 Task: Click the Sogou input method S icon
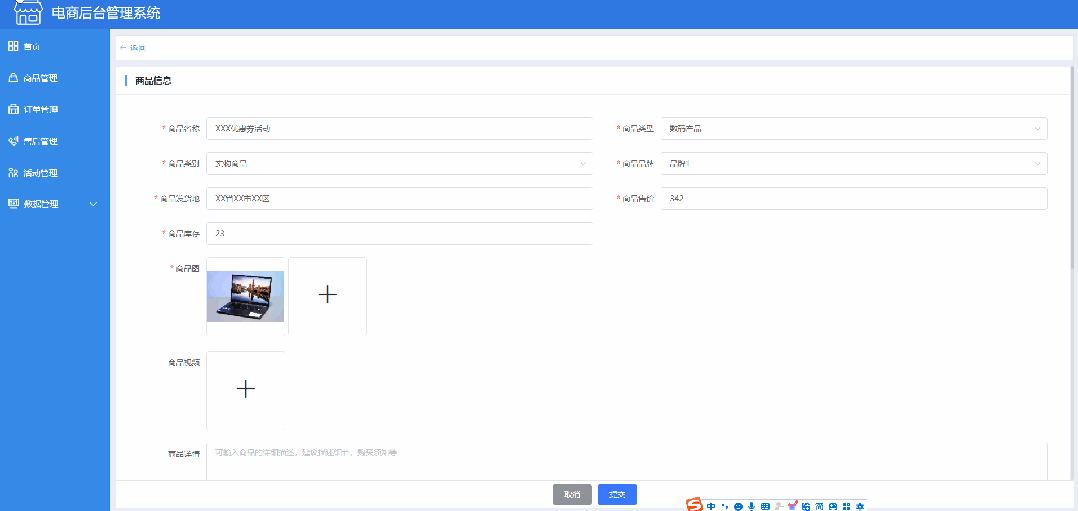pos(694,505)
